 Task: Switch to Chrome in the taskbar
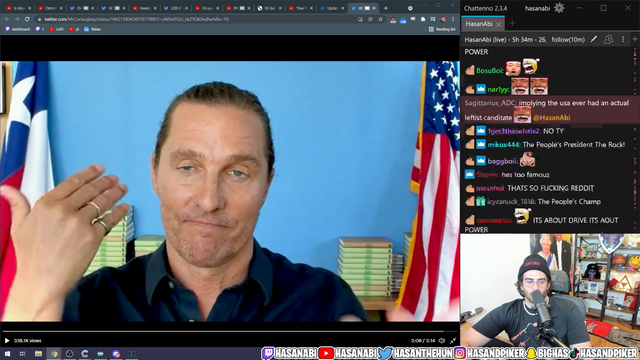click(x=54, y=353)
